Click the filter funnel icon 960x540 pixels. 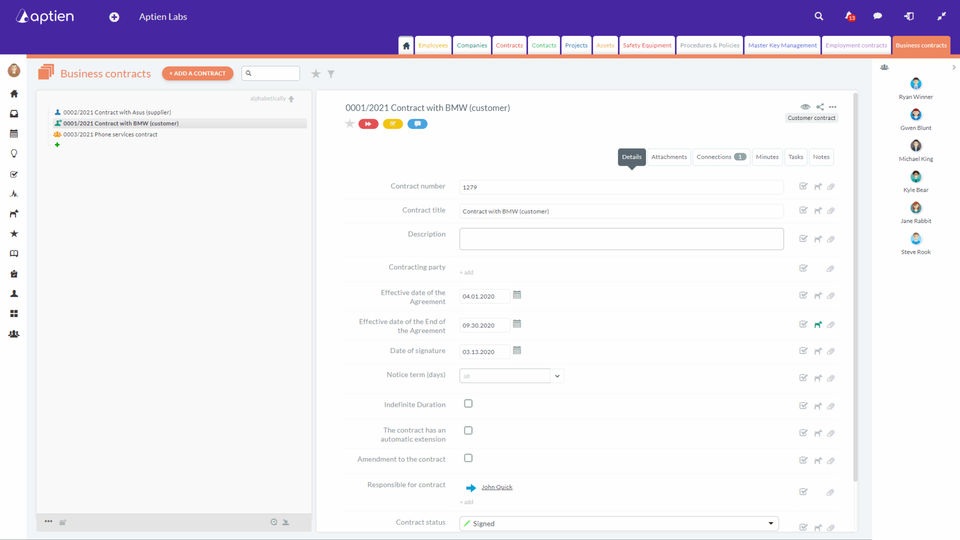click(x=331, y=73)
